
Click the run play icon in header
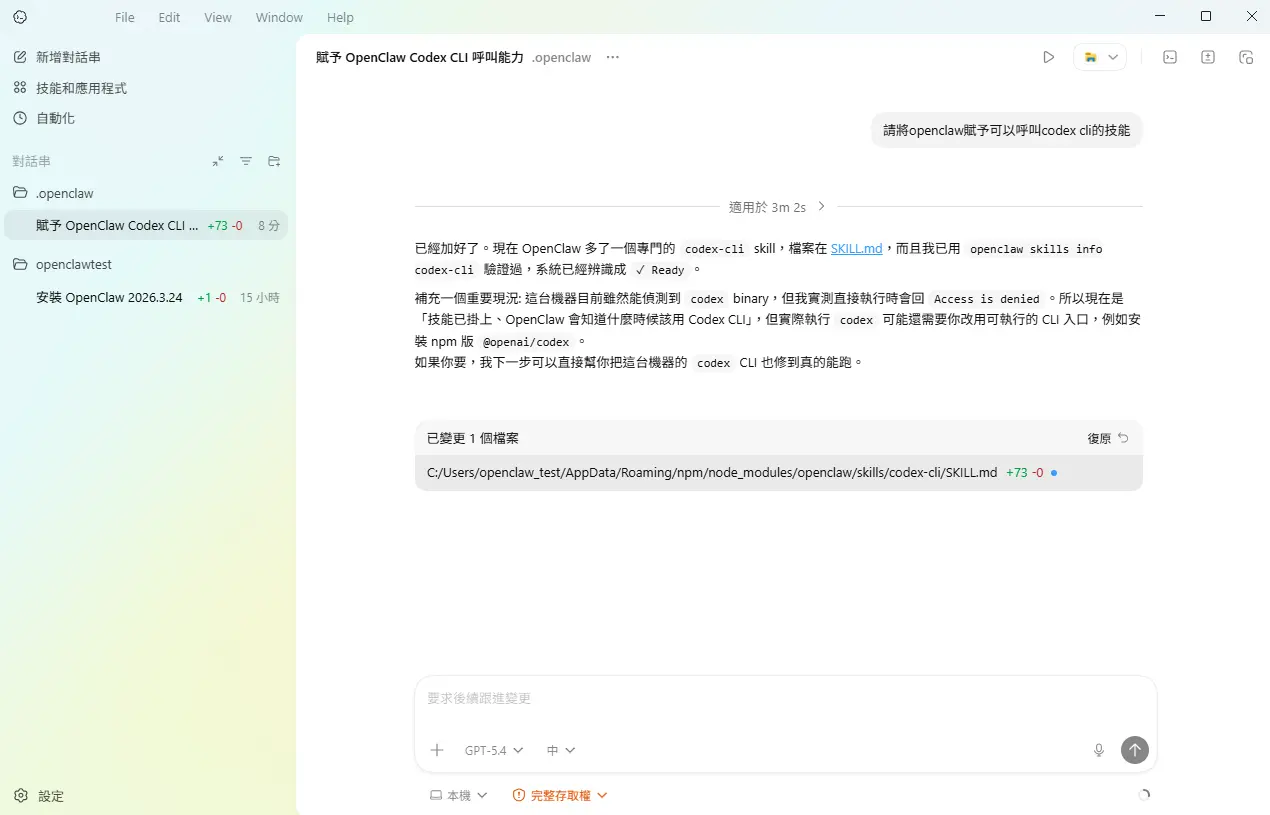point(1048,58)
